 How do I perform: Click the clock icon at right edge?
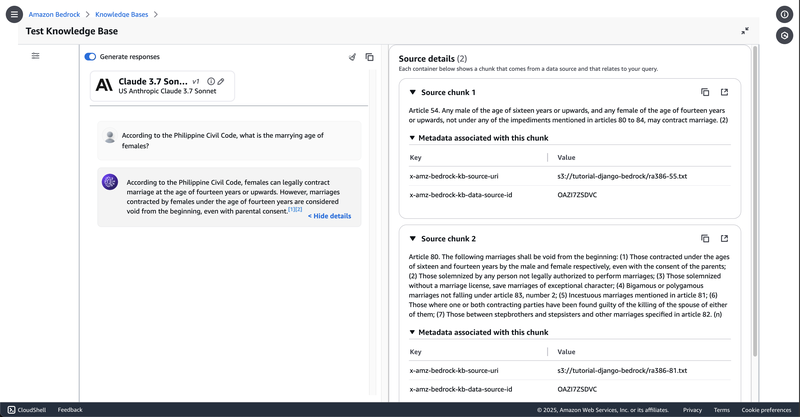pos(784,36)
